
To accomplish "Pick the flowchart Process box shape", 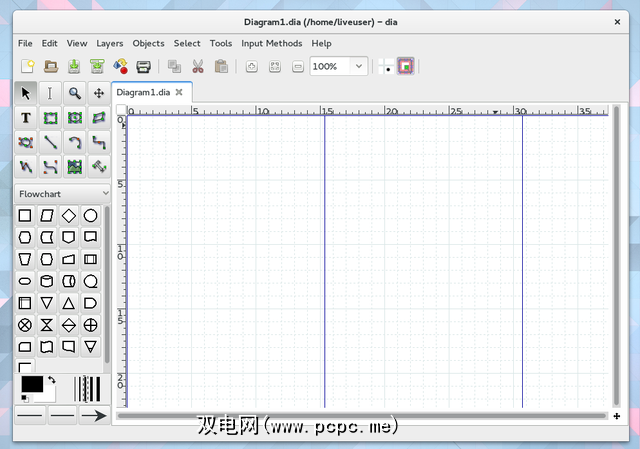I will point(25,216).
